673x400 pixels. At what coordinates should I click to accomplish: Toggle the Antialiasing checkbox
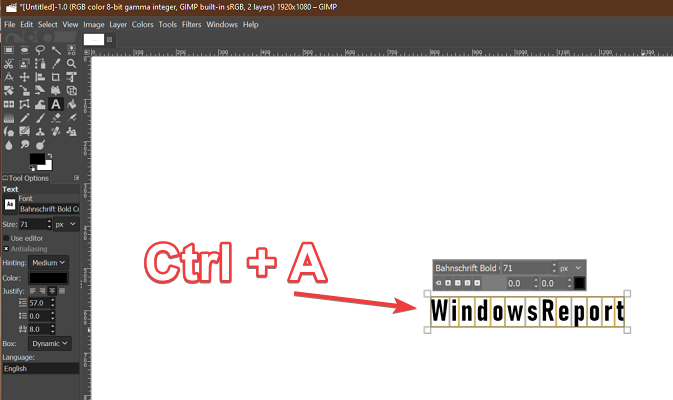click(x=6, y=249)
